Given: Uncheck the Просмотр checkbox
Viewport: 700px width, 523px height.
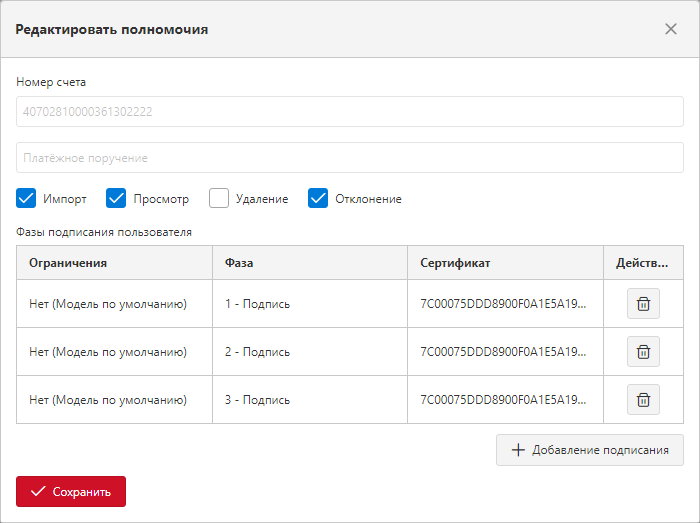Looking at the screenshot, I should (x=116, y=198).
